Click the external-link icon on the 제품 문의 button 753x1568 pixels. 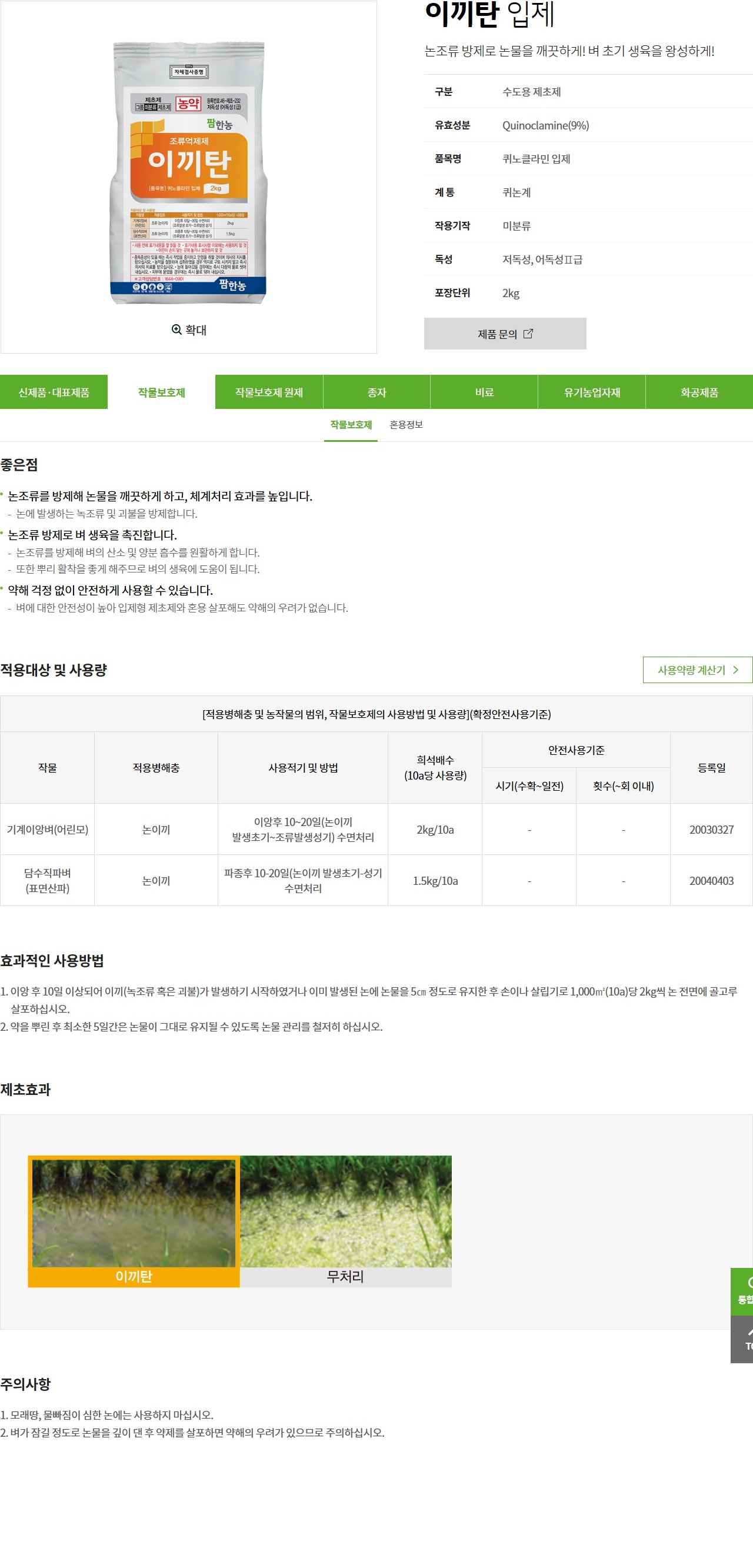click(528, 334)
